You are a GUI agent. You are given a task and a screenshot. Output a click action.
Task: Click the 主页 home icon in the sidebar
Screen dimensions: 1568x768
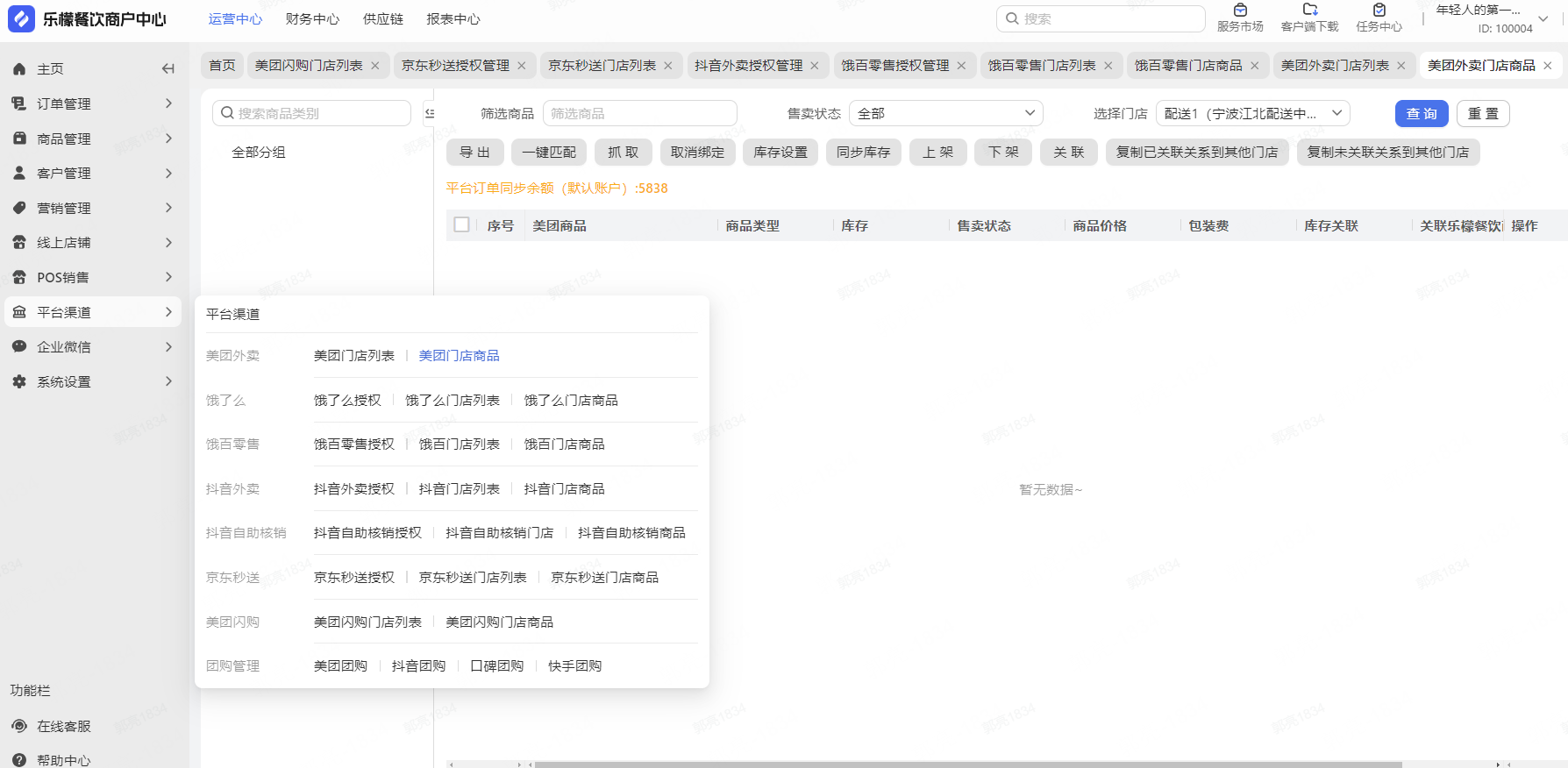(x=19, y=68)
